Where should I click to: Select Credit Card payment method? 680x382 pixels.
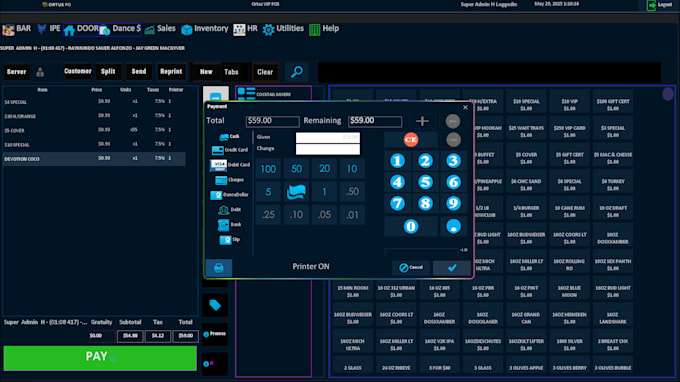click(229, 150)
